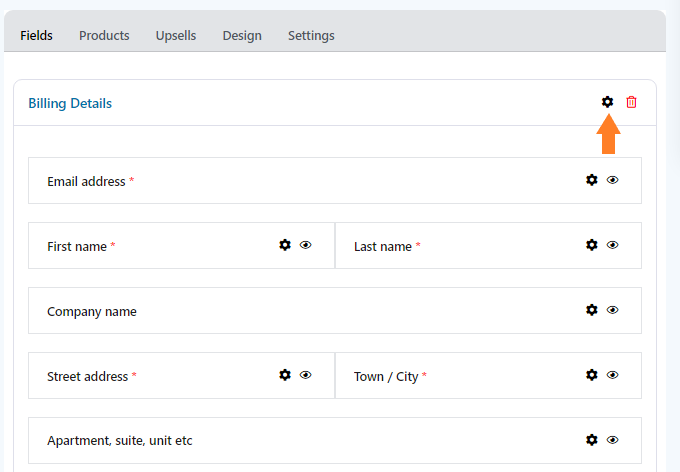Open Apartment, suite, unit field settings
The width and height of the screenshot is (680, 472).
pos(592,440)
